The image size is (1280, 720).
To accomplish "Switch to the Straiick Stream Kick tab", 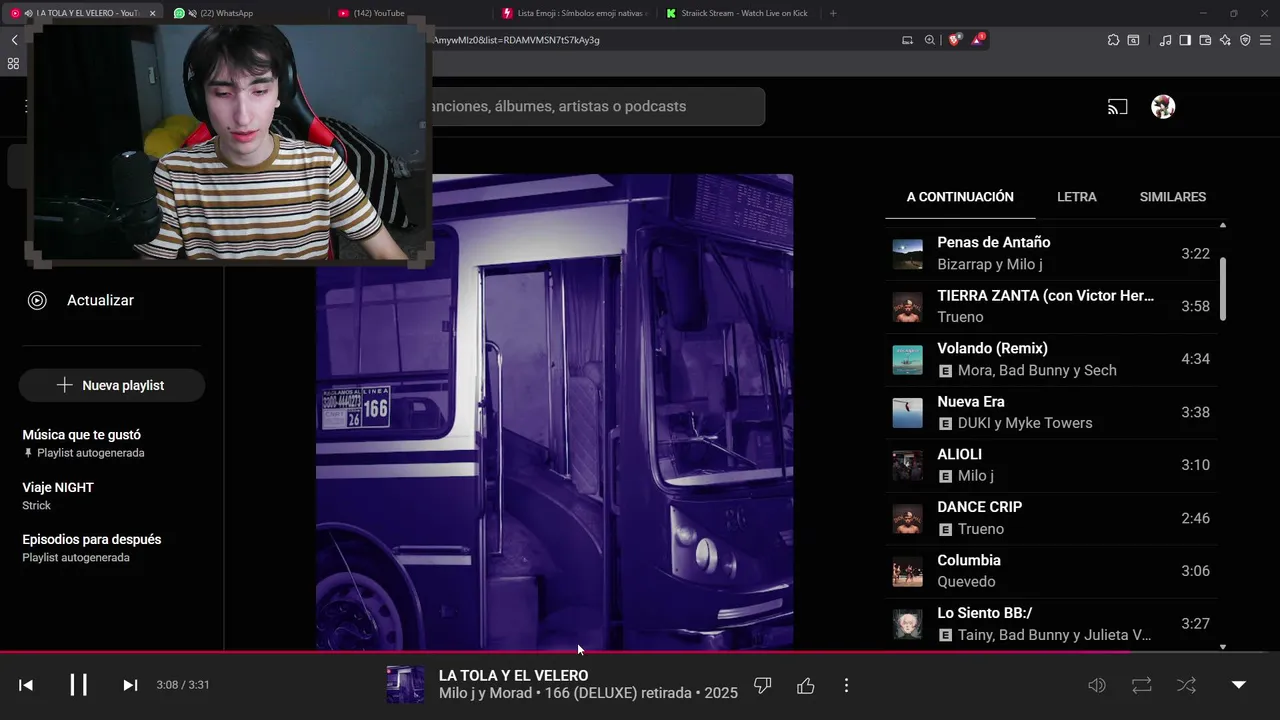I will click(738, 13).
